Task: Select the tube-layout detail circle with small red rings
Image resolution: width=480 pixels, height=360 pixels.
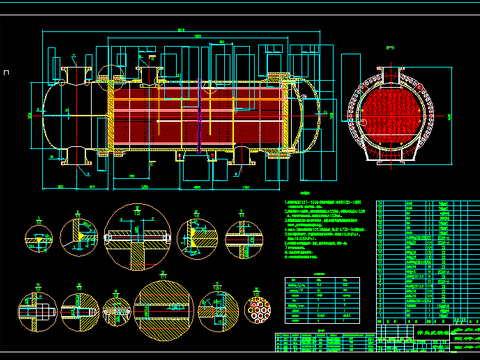Action: pos(258,310)
